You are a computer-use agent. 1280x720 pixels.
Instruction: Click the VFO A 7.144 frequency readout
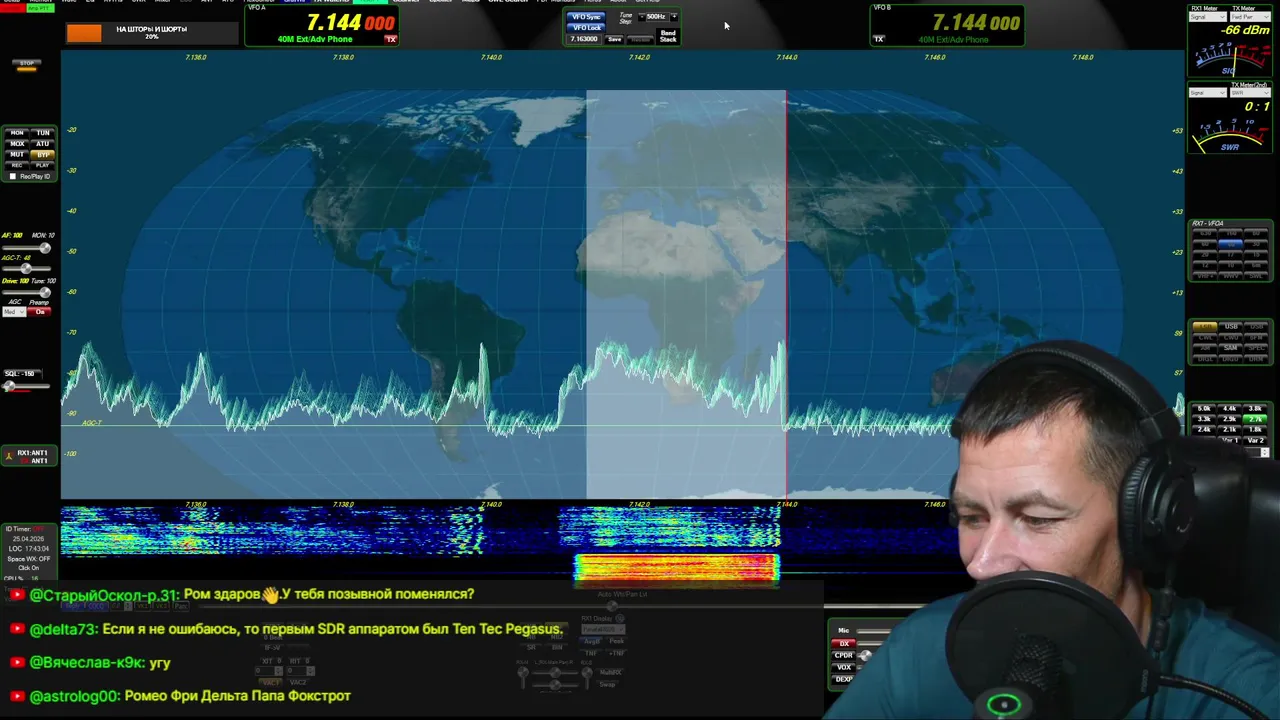[x=350, y=23]
